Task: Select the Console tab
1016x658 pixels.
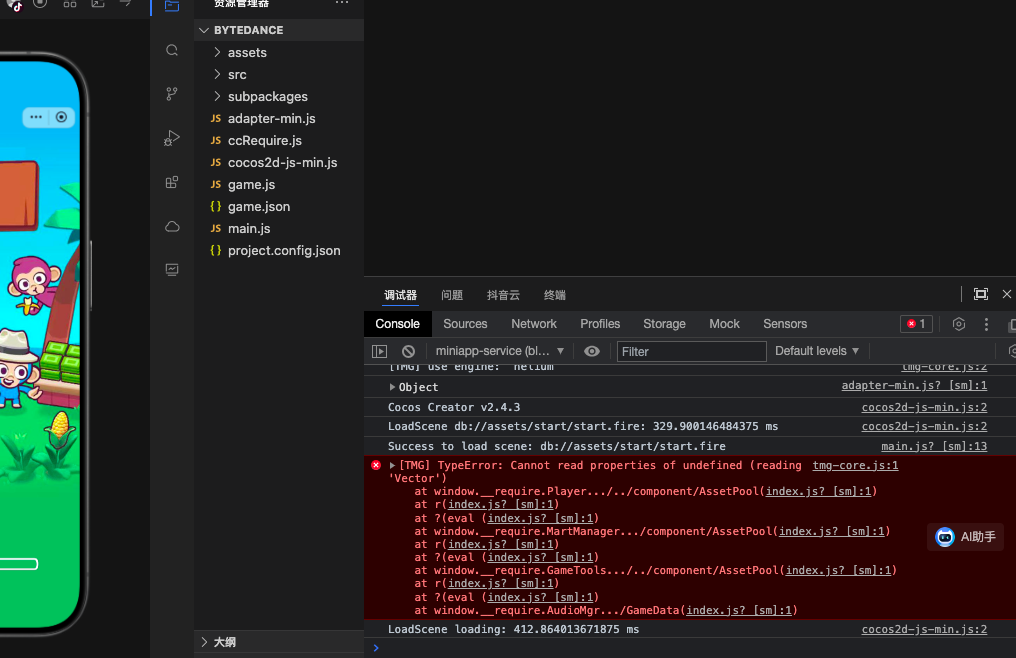Action: [397, 324]
